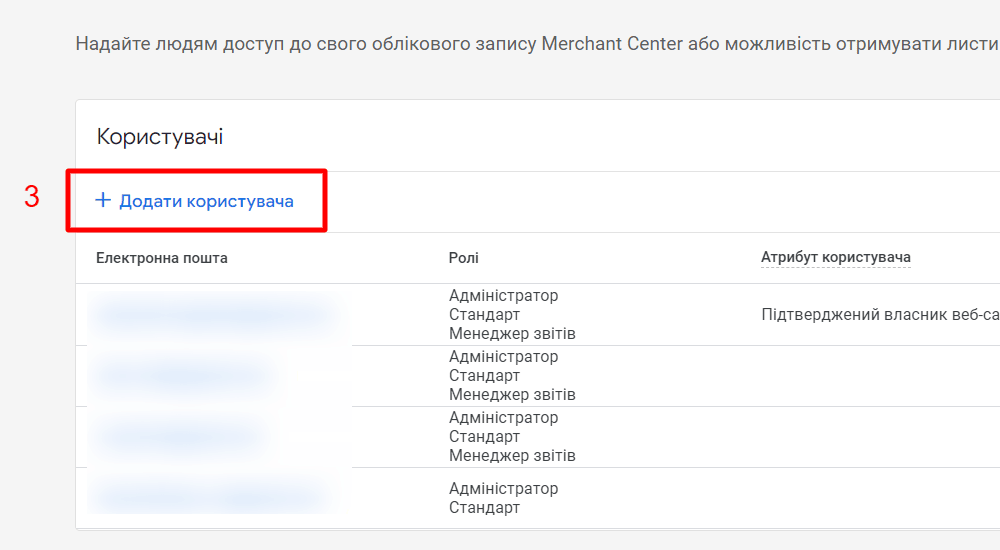The width and height of the screenshot is (1000, 550).
Task: Click the plus icon beside Додати користувача
Action: (x=102, y=201)
